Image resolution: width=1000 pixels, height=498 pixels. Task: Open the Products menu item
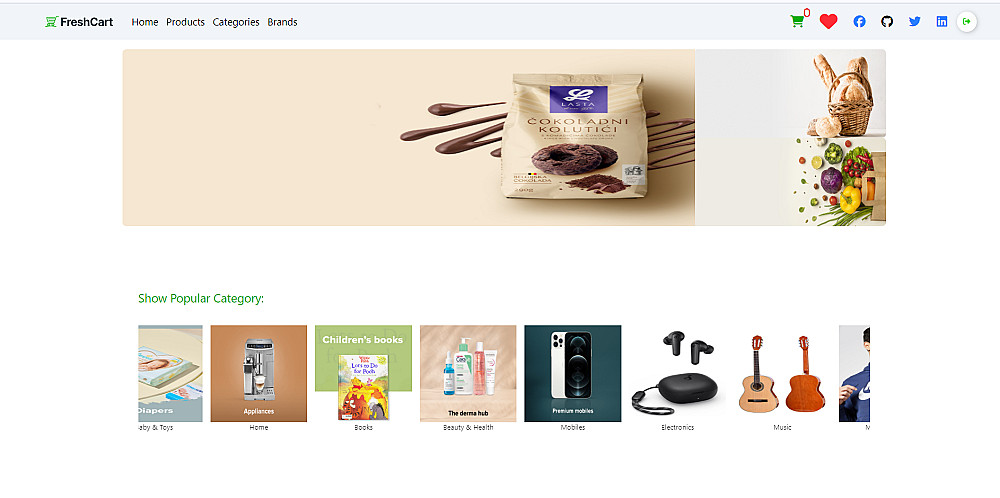pos(186,22)
